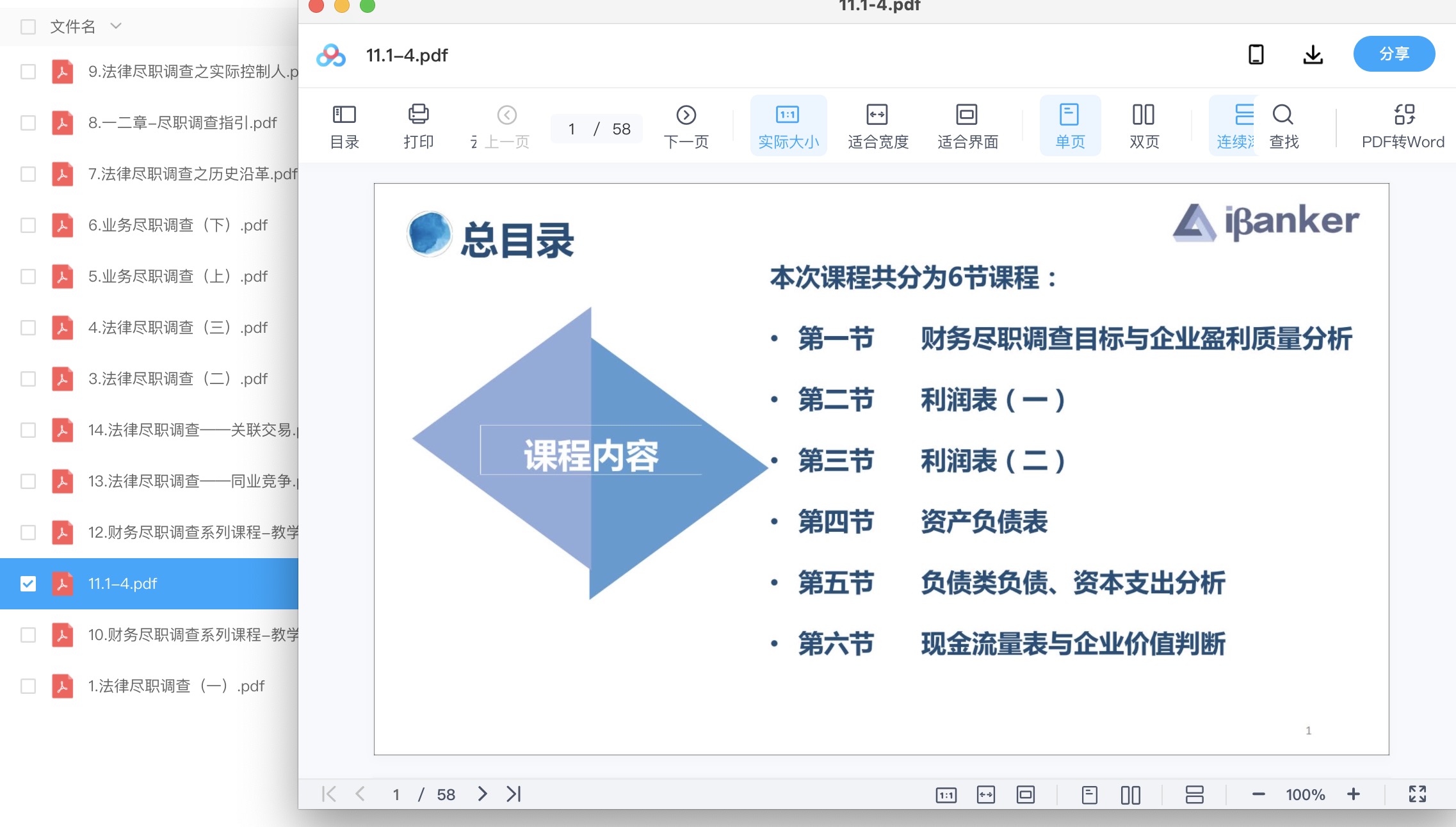Screen dimensions: 1456x827
Task: Click the plus zoom in control
Action: pyautogui.click(x=1353, y=794)
